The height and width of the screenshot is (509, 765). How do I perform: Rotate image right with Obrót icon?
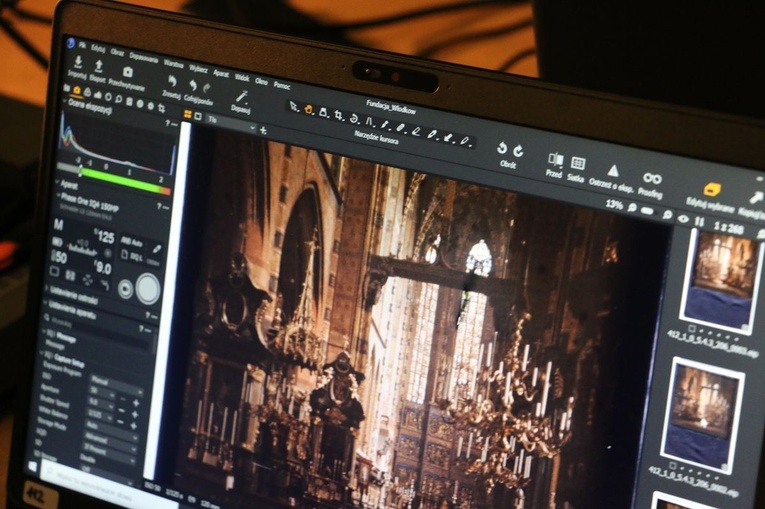(518, 151)
